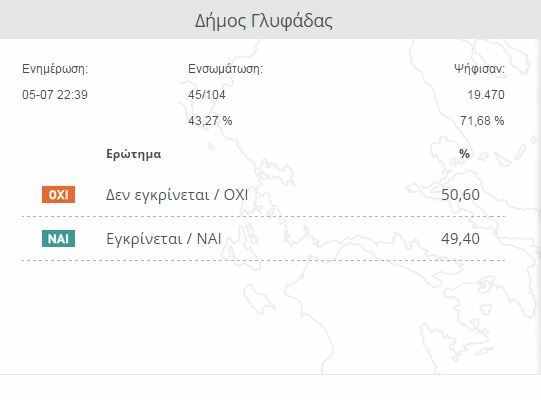The image size is (541, 400).
Task: Click the 05-07 22:39 update timestamp
Action: click(55, 95)
